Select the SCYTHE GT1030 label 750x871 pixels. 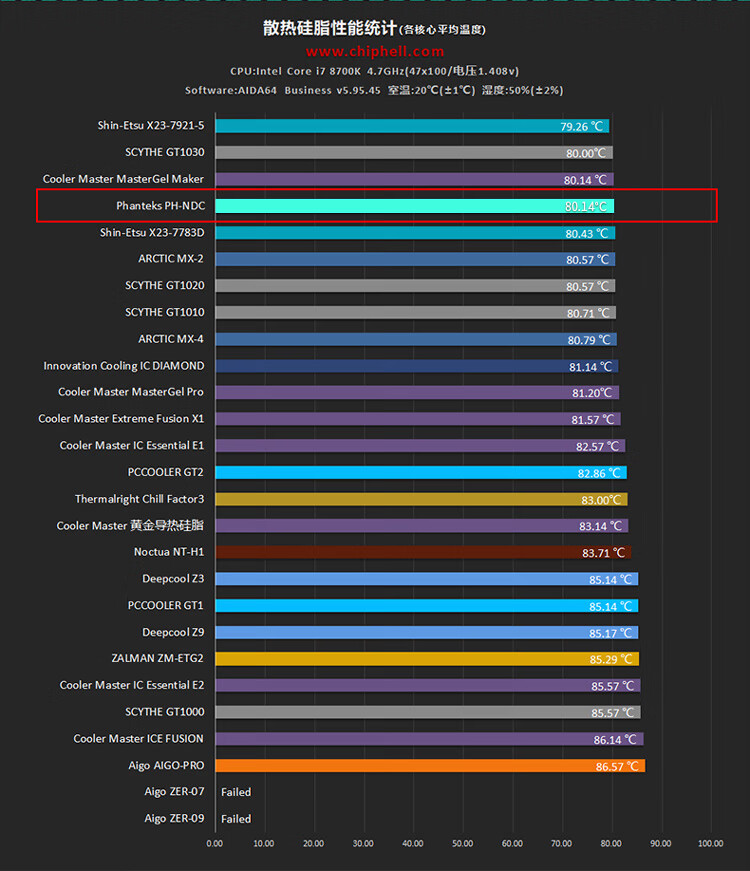pos(164,152)
